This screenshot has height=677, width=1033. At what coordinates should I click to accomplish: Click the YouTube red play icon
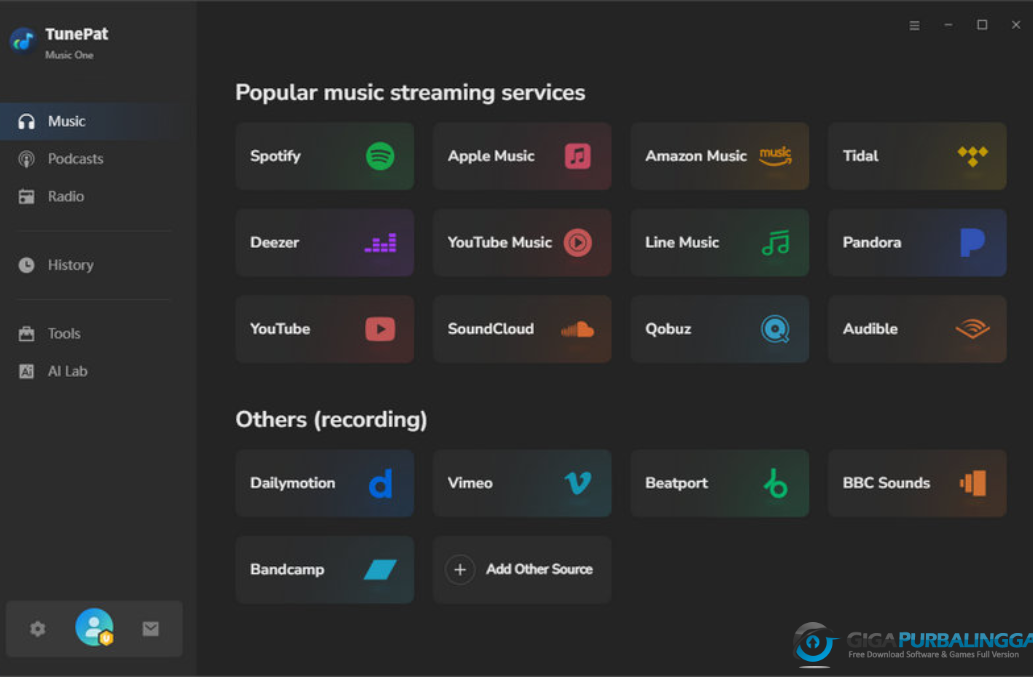[x=380, y=329]
